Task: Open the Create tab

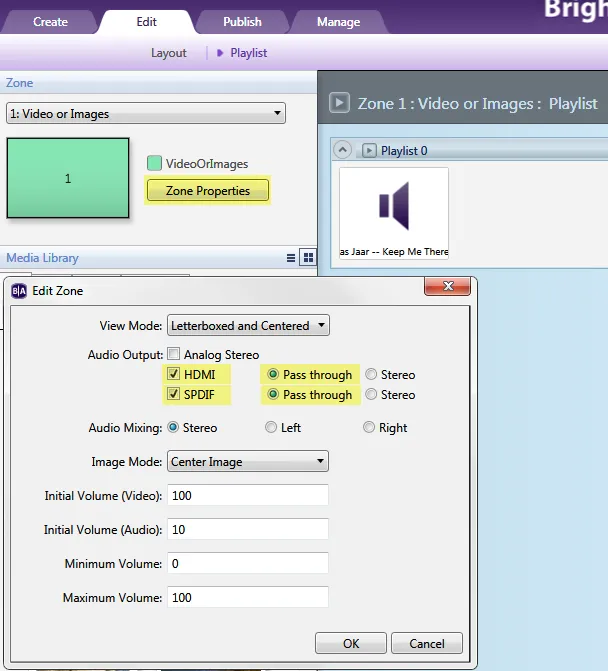Action: coord(50,22)
